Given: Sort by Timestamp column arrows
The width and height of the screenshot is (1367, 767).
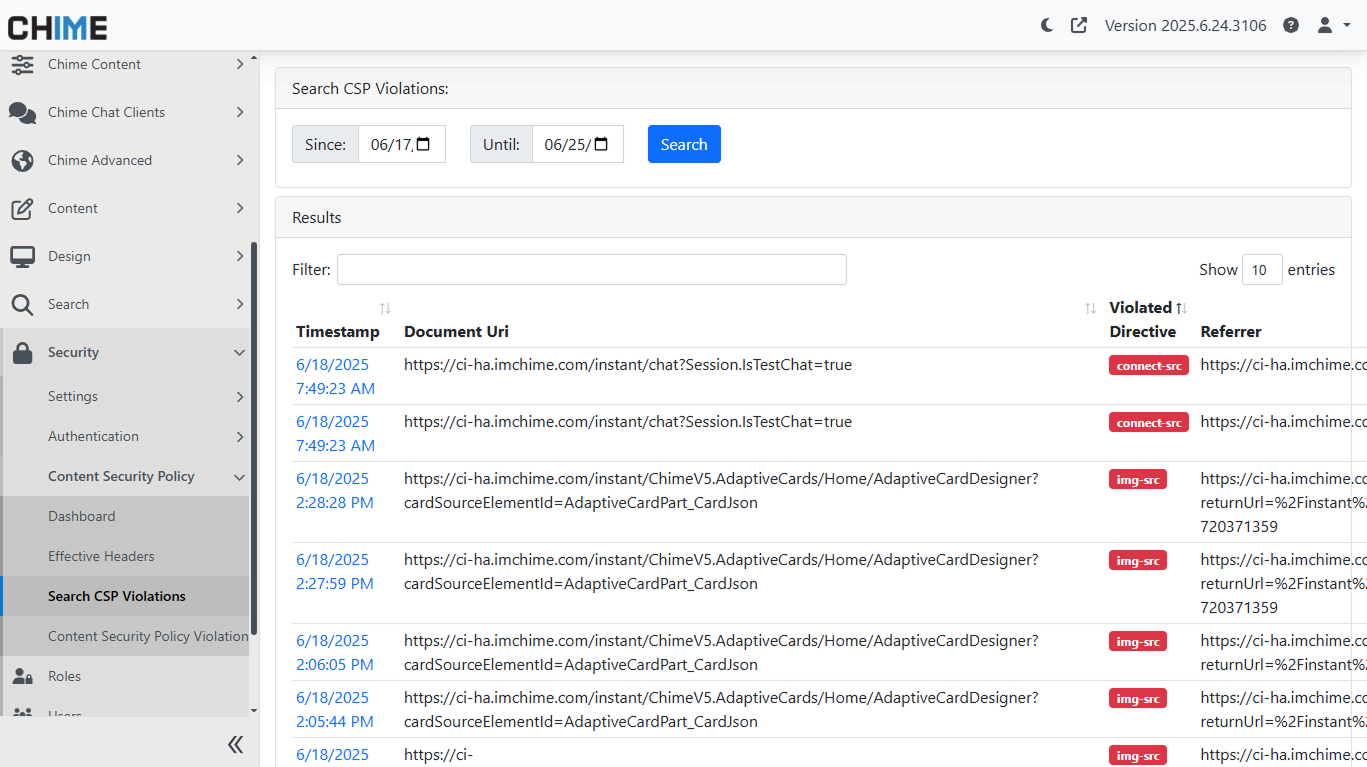Looking at the screenshot, I should click(385, 308).
